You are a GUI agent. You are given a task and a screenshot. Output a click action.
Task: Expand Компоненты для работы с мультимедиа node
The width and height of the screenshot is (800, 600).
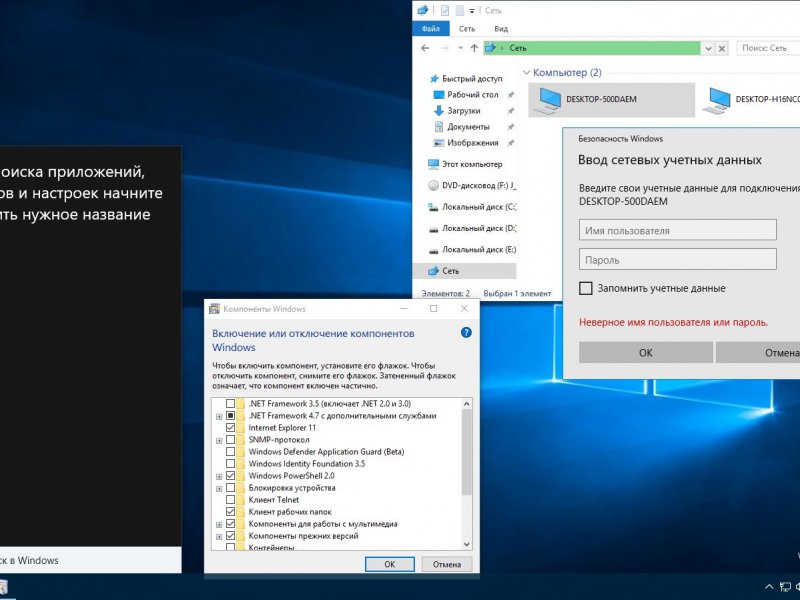(x=219, y=524)
